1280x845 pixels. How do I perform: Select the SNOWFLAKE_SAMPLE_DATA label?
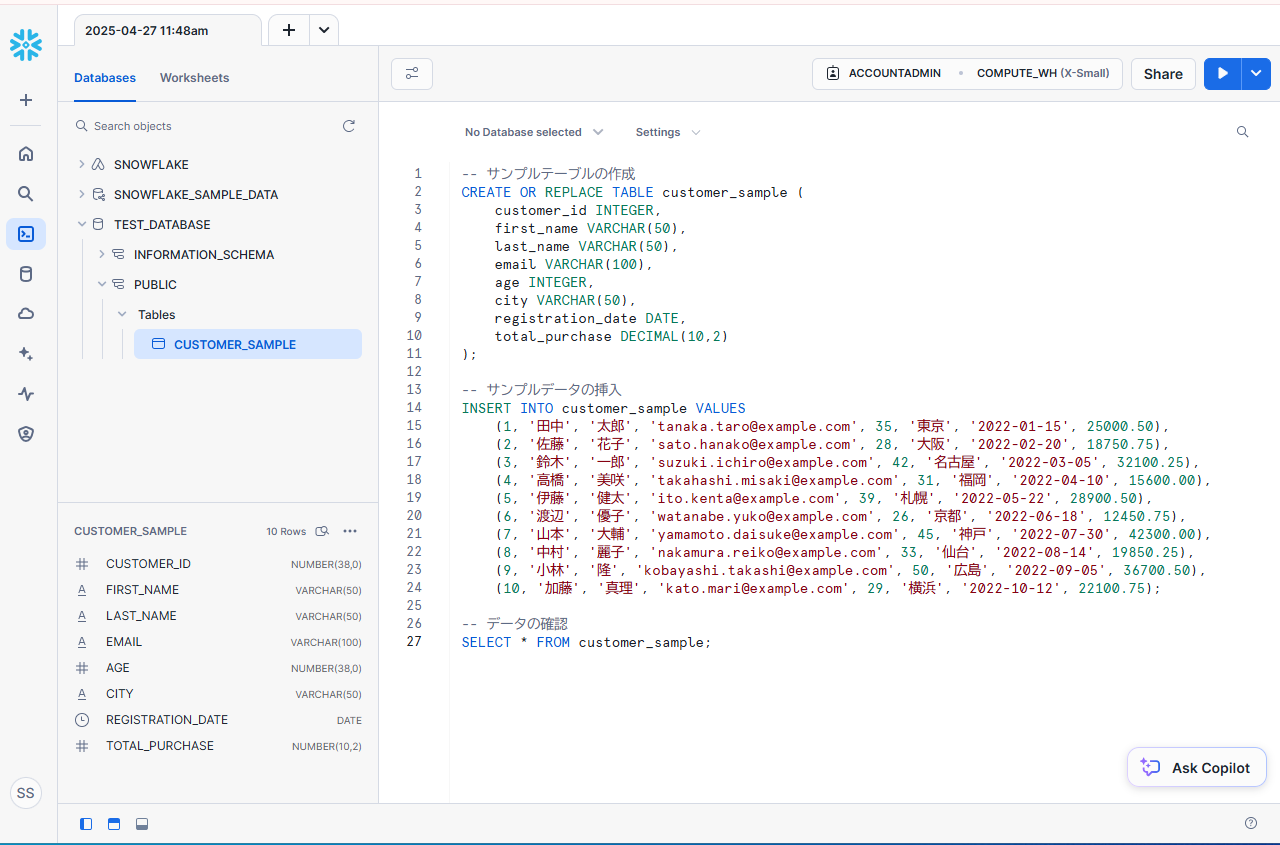196,194
